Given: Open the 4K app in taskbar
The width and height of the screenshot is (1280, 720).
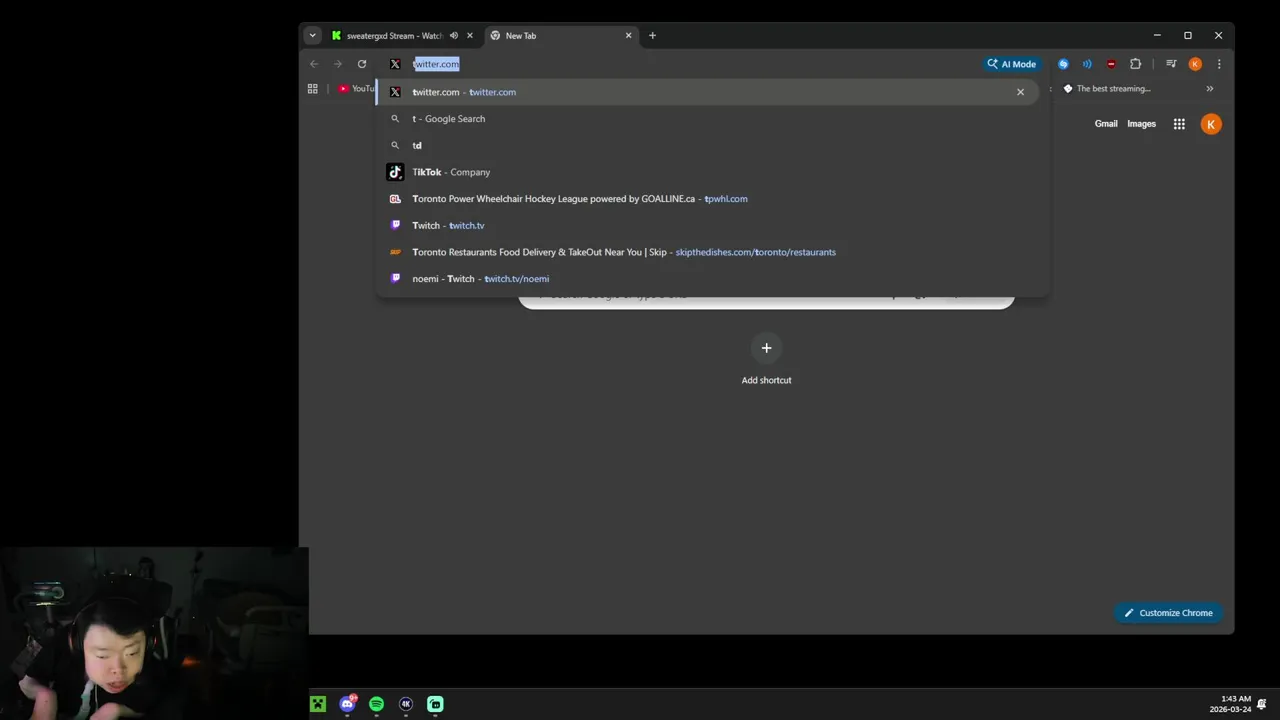Looking at the screenshot, I should (406, 704).
